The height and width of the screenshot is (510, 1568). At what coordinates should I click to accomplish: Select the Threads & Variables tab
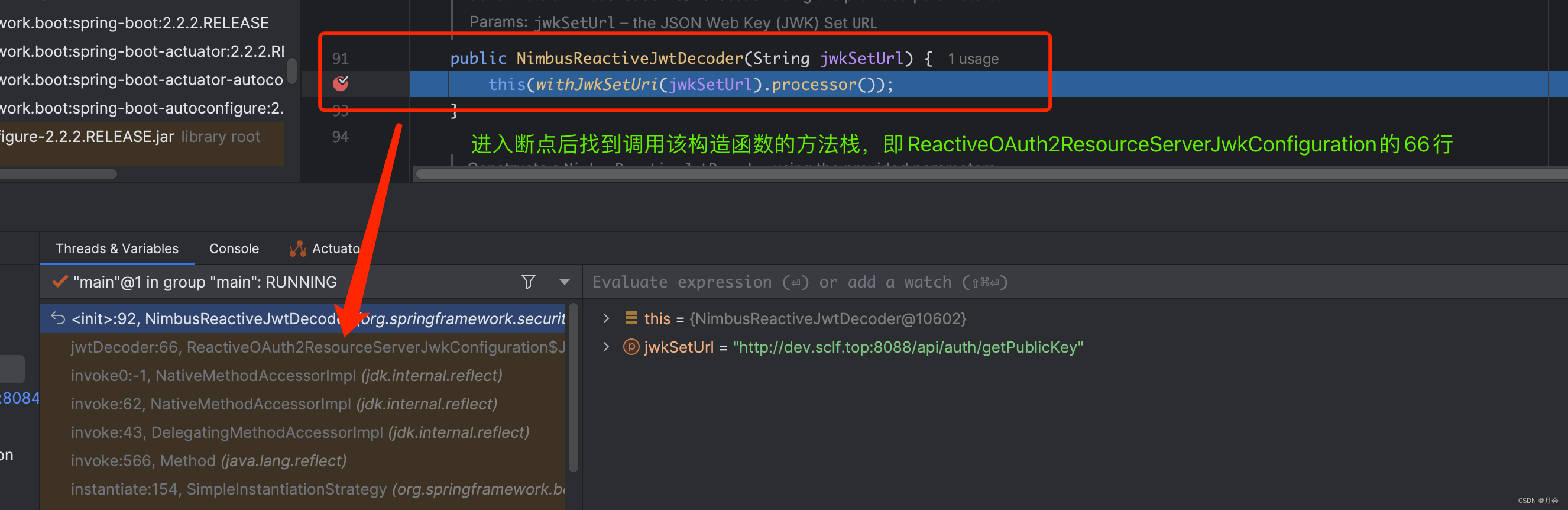click(x=117, y=248)
